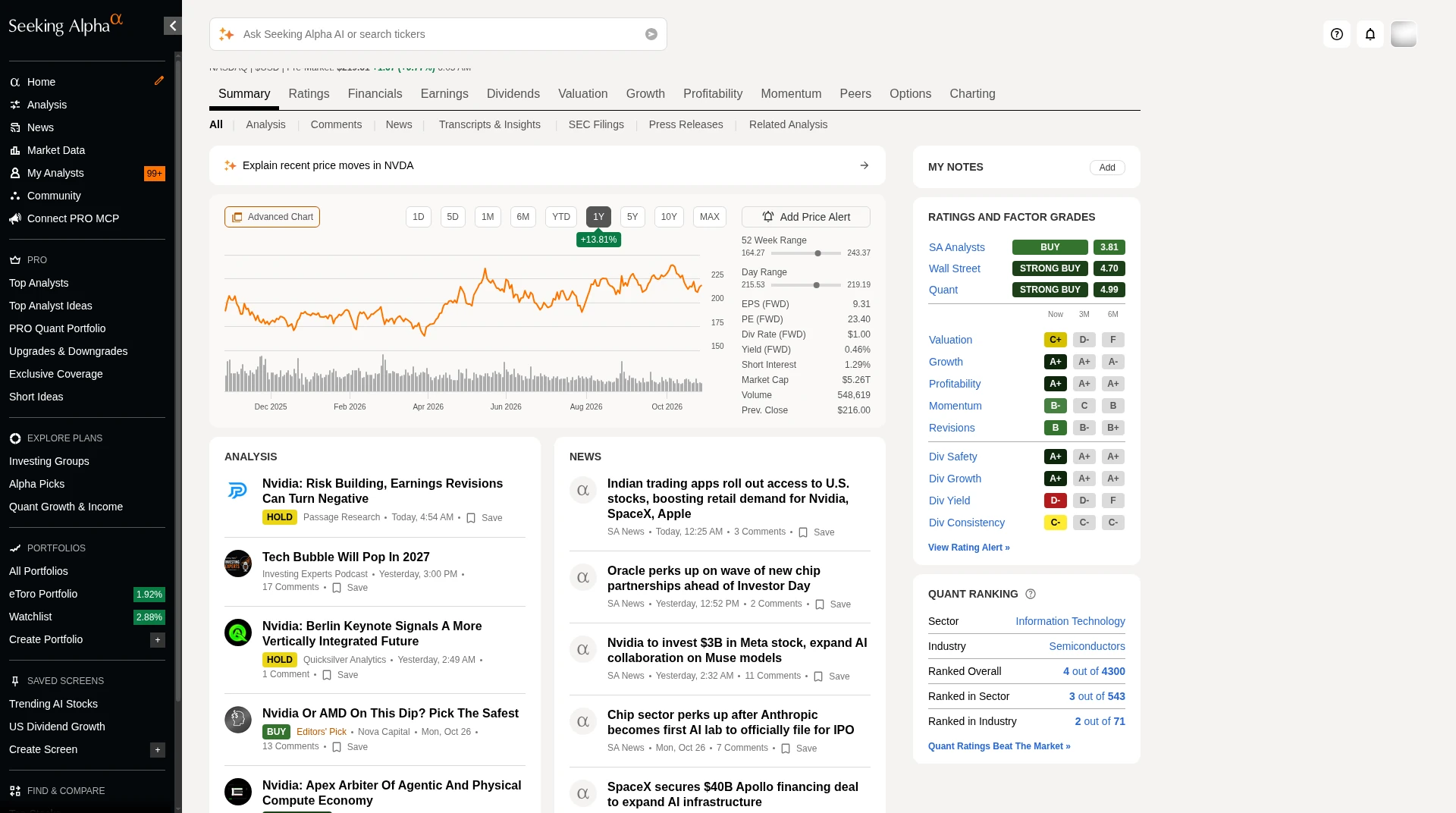This screenshot has width=1456, height=813.
Task: Open the Valuation factor grade link
Action: pos(950,340)
